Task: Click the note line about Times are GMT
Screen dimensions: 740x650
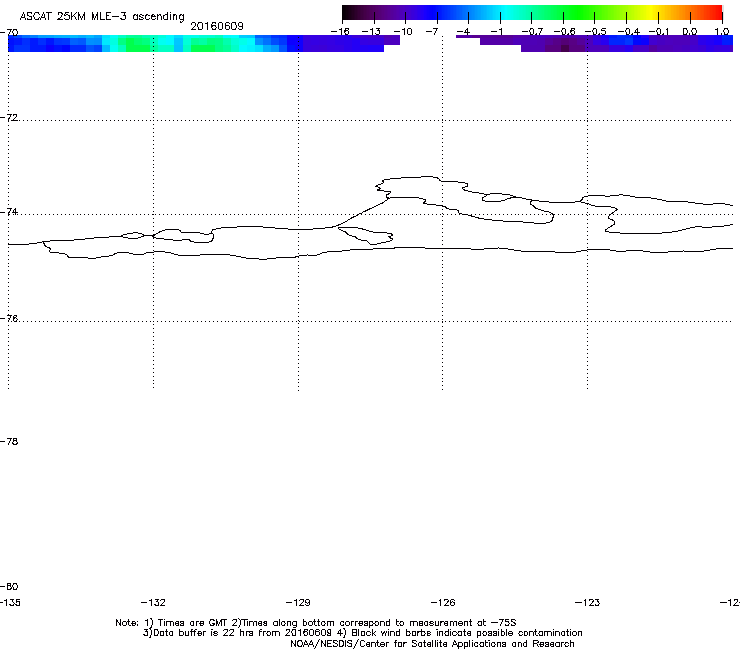Action: click(316, 623)
